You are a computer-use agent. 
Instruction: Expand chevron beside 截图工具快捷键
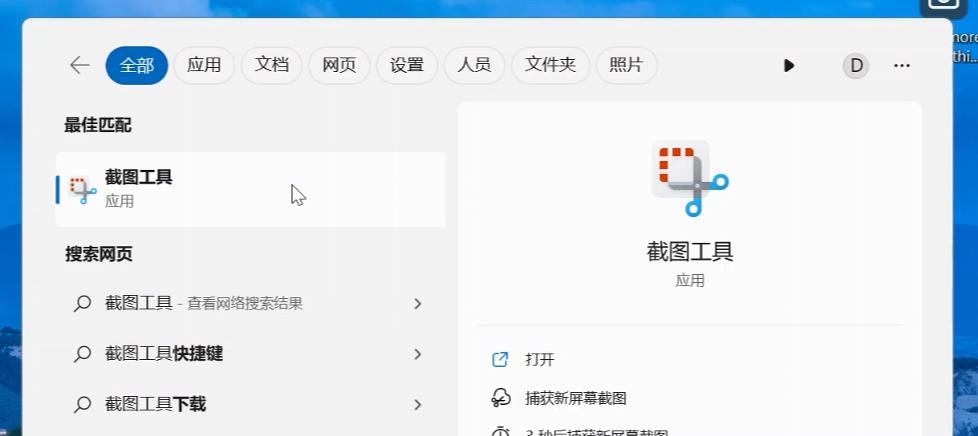[418, 354]
